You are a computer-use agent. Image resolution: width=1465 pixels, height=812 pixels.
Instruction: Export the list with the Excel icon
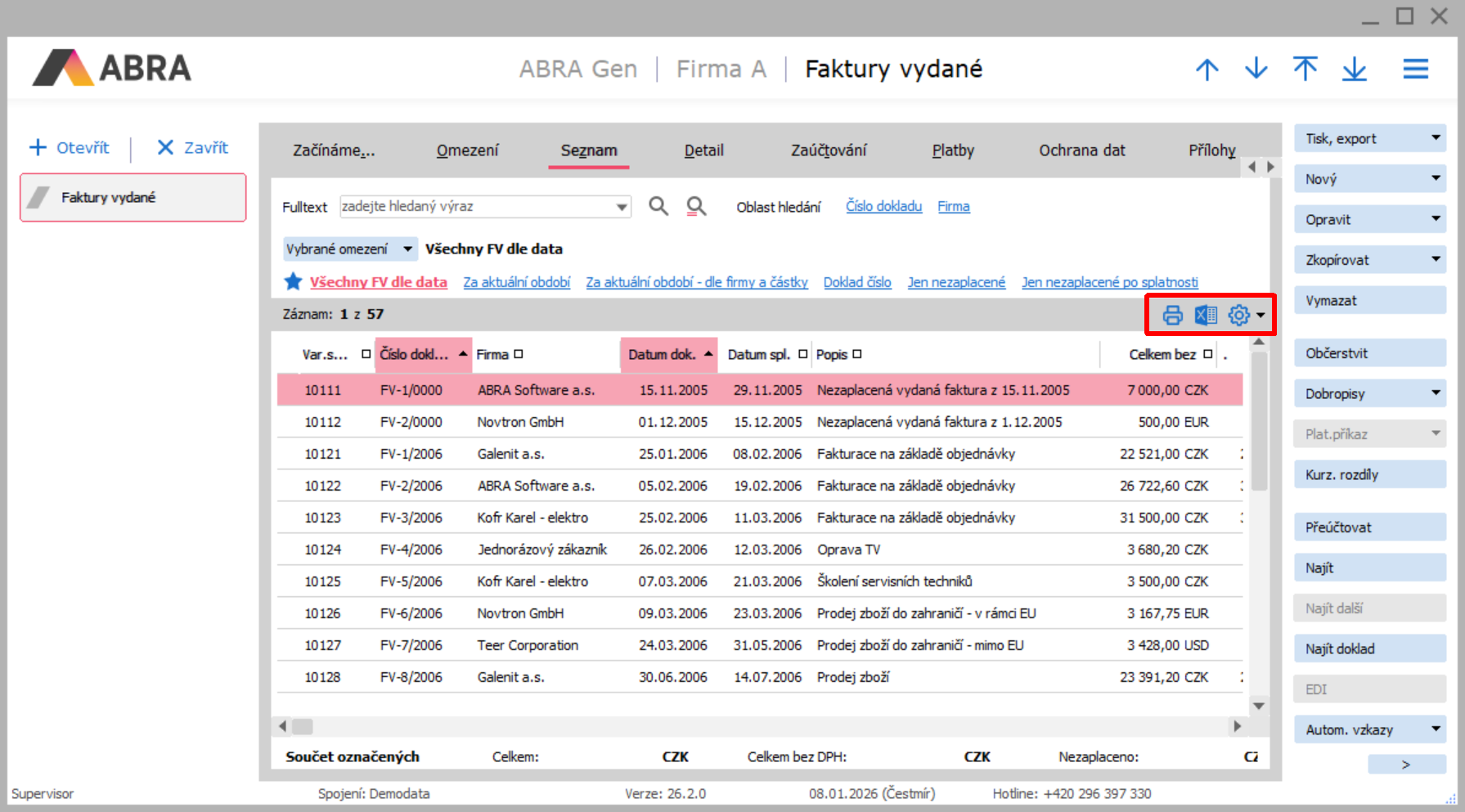[1206, 315]
